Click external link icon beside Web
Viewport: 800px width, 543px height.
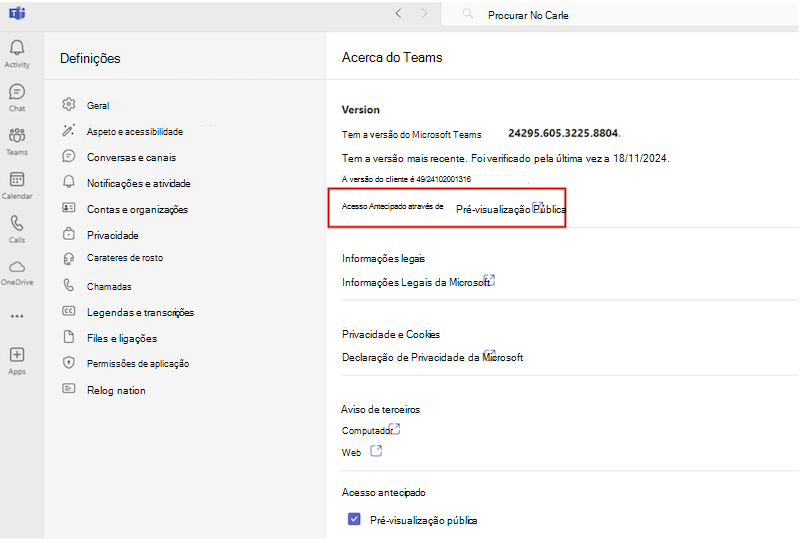click(376, 451)
